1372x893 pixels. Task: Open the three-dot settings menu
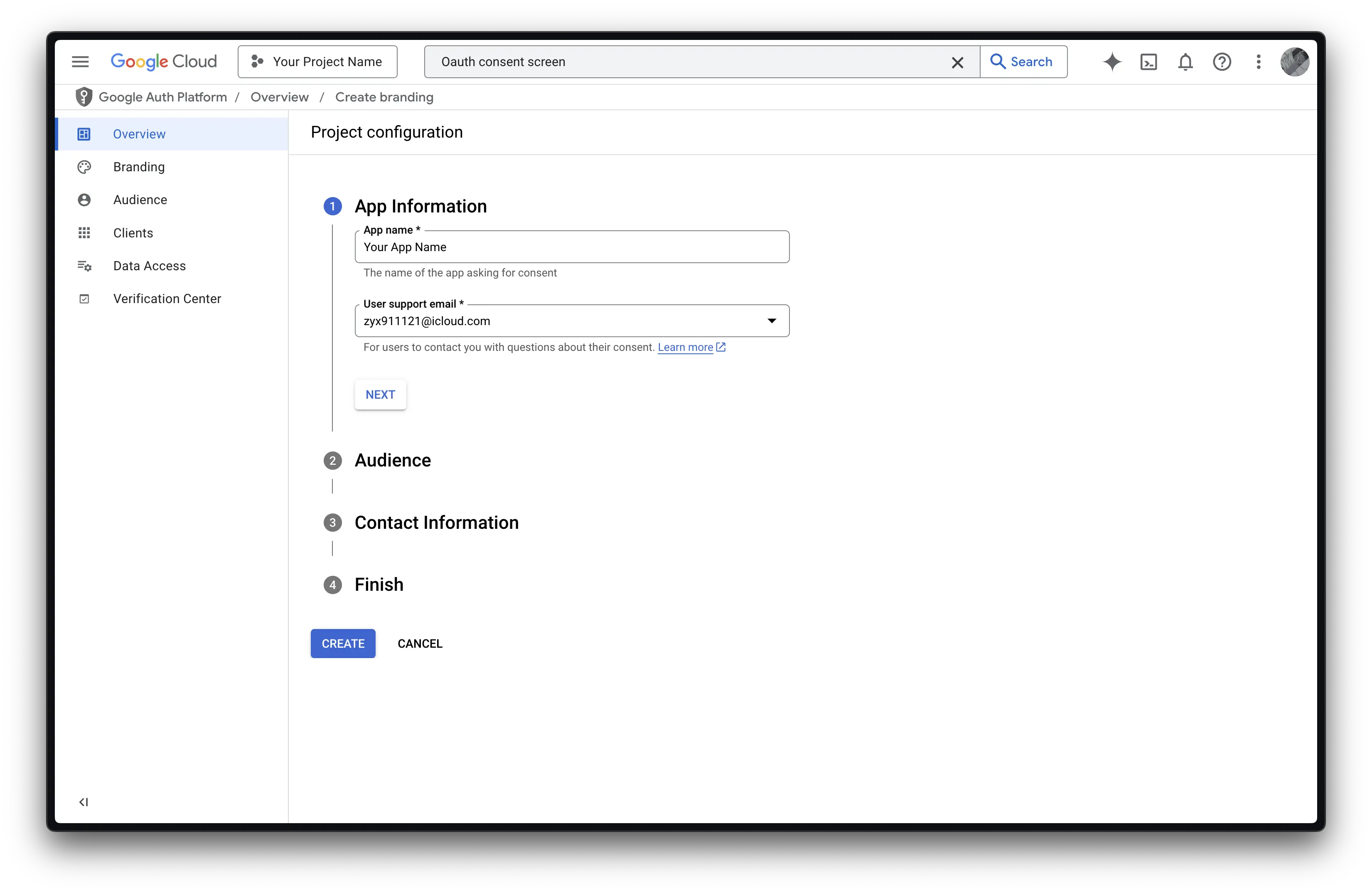pos(1259,62)
